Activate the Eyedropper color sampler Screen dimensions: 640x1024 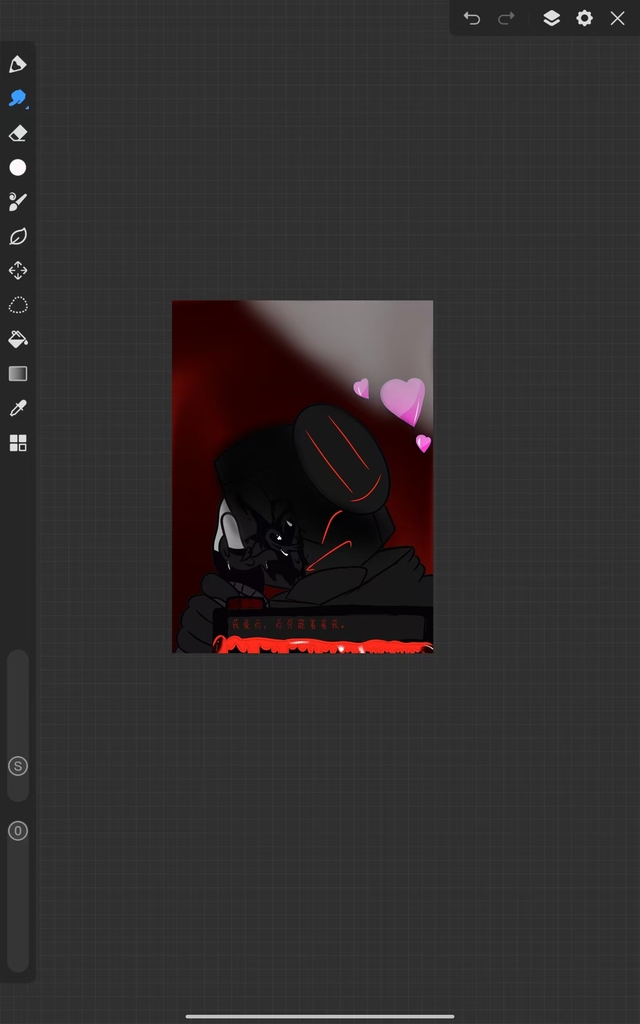[x=18, y=408]
